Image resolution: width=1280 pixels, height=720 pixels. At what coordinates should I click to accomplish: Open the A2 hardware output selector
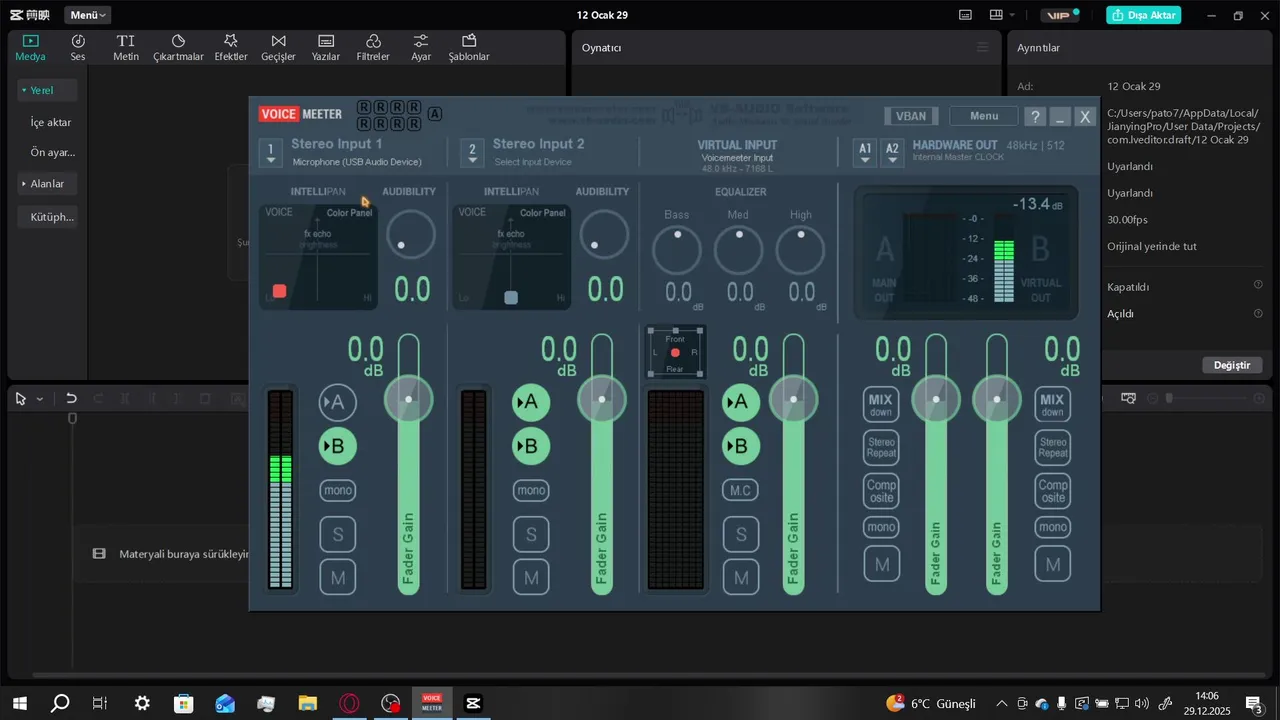click(x=892, y=152)
